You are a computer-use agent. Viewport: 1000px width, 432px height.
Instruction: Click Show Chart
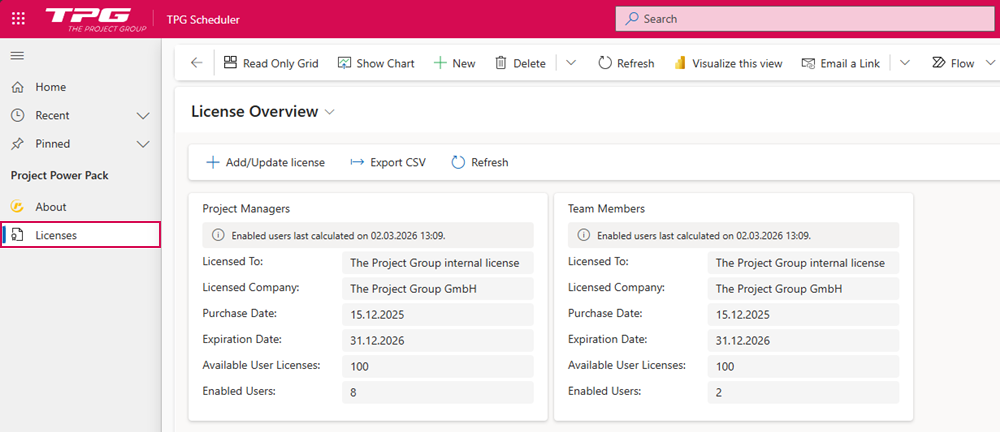[376, 63]
